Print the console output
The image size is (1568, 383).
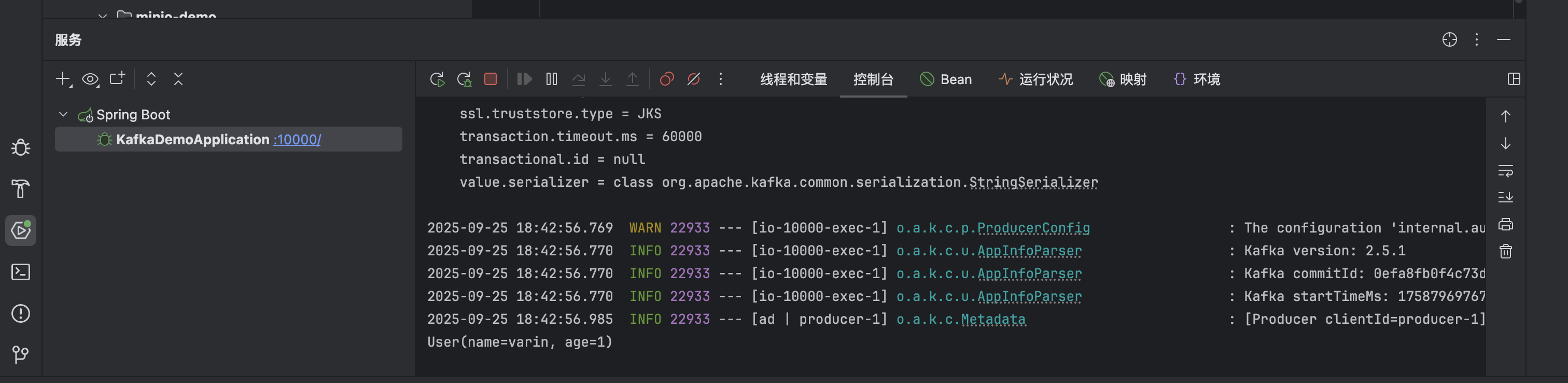[1505, 224]
